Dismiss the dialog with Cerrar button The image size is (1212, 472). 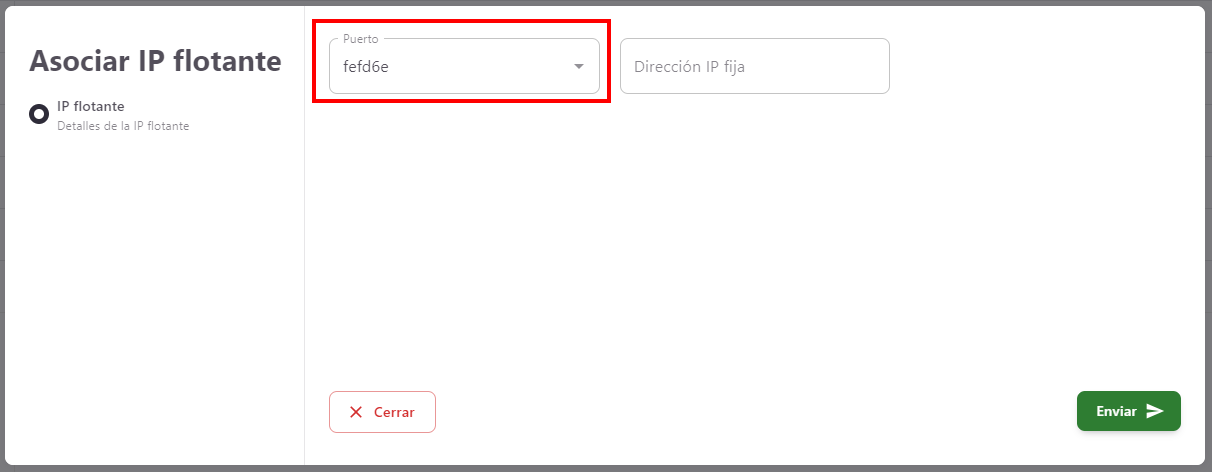[x=382, y=412]
